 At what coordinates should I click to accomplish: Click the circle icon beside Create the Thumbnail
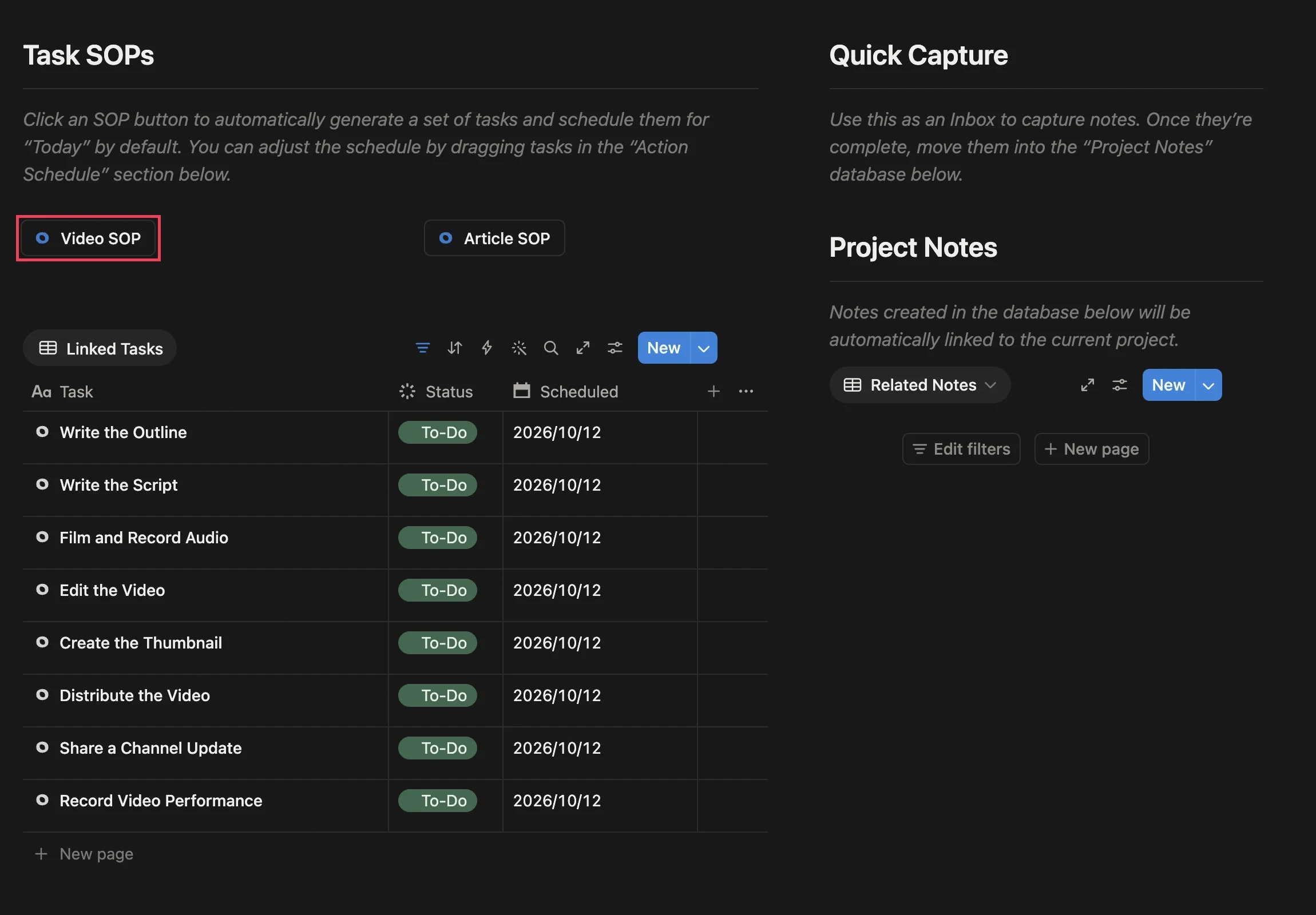(x=42, y=643)
